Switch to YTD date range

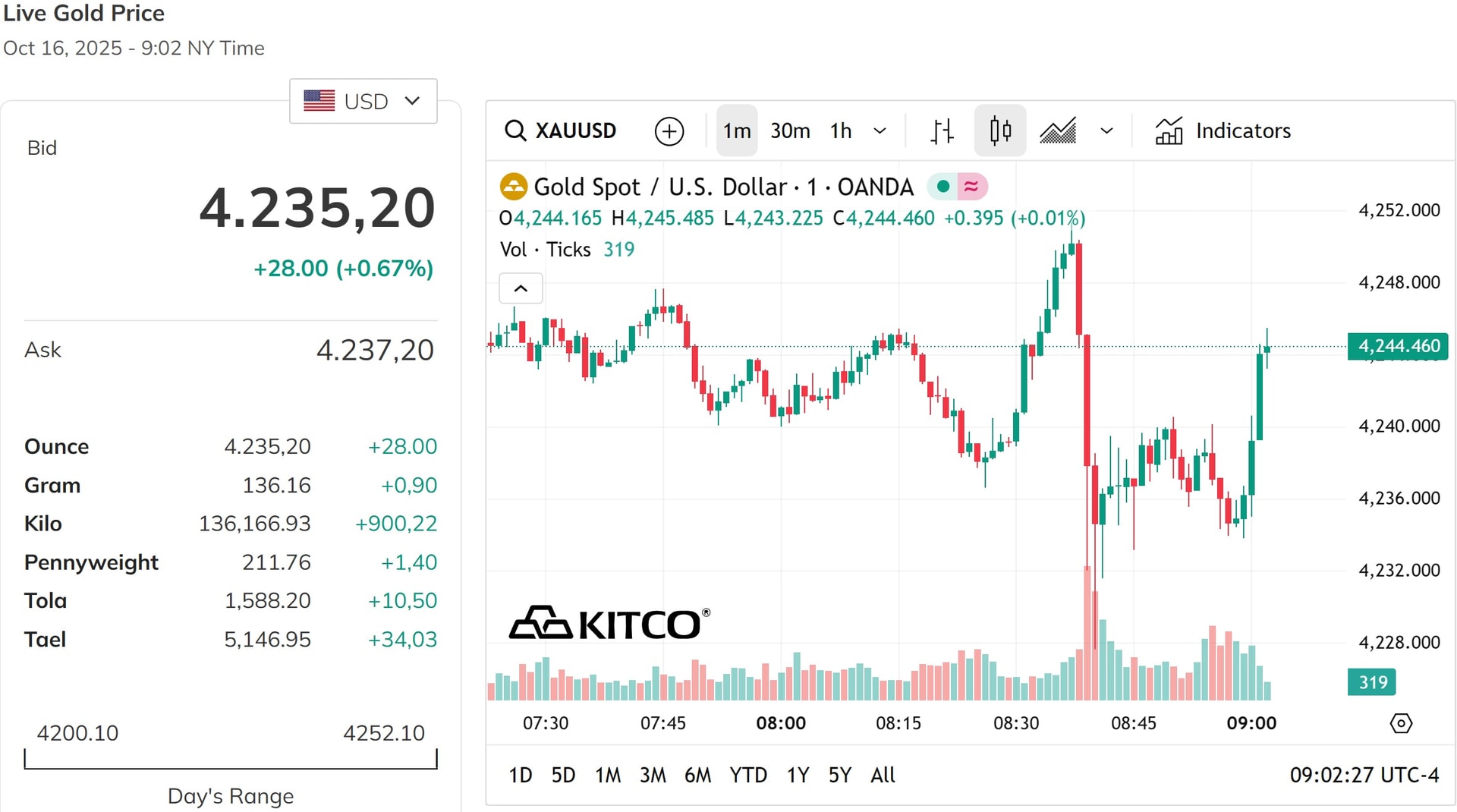point(748,775)
